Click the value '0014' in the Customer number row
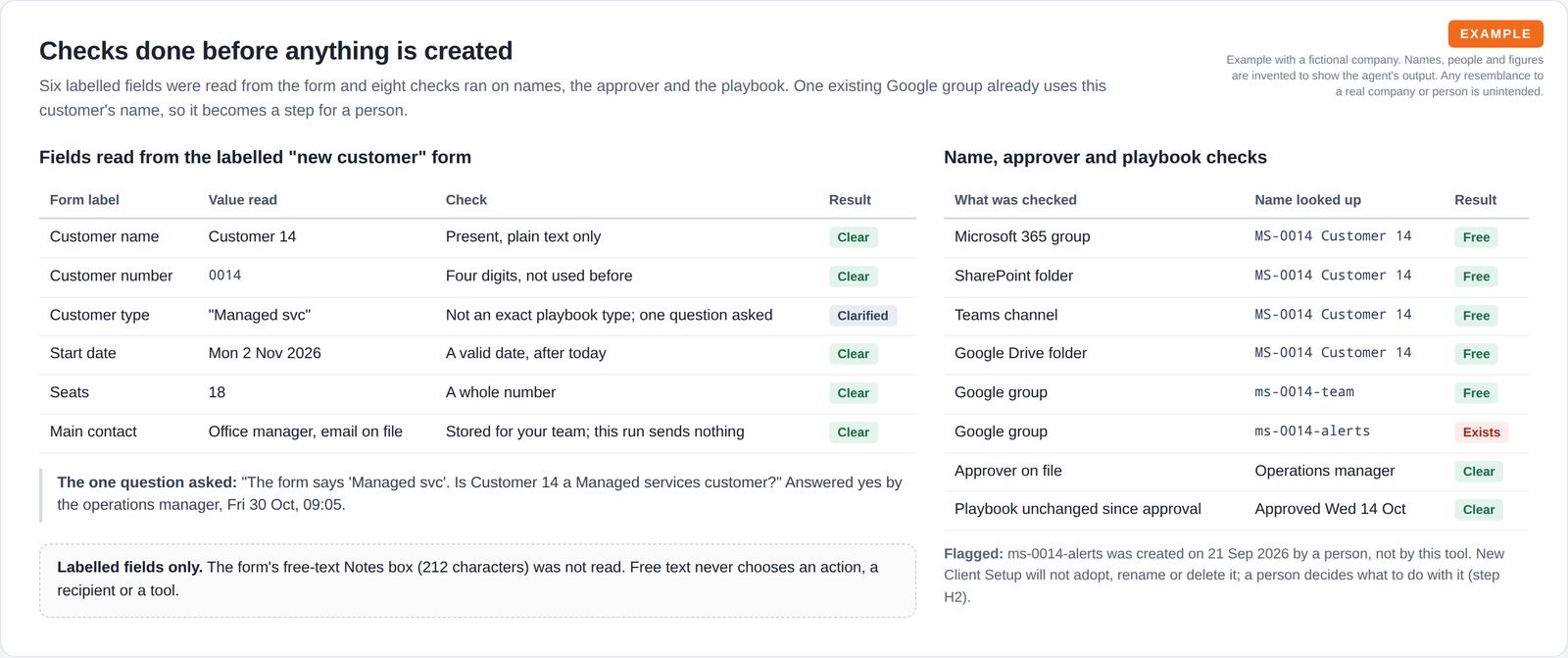1568x658 pixels. pyautogui.click(x=224, y=276)
